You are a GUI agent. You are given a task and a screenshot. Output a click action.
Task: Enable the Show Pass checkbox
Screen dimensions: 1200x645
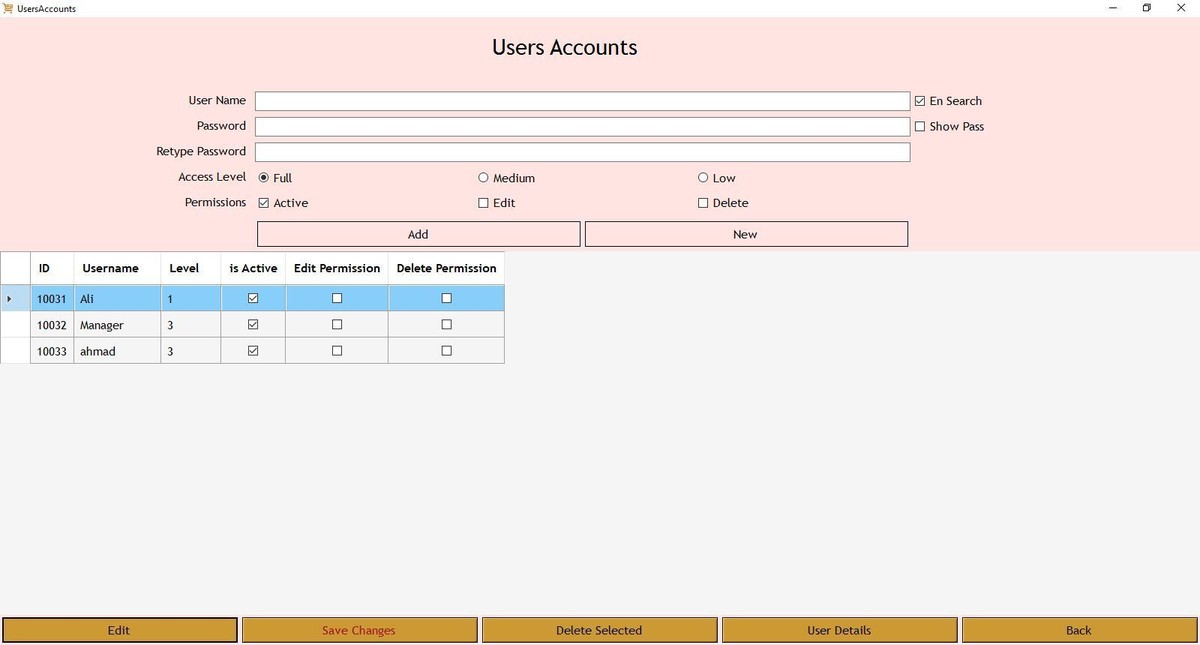920,127
